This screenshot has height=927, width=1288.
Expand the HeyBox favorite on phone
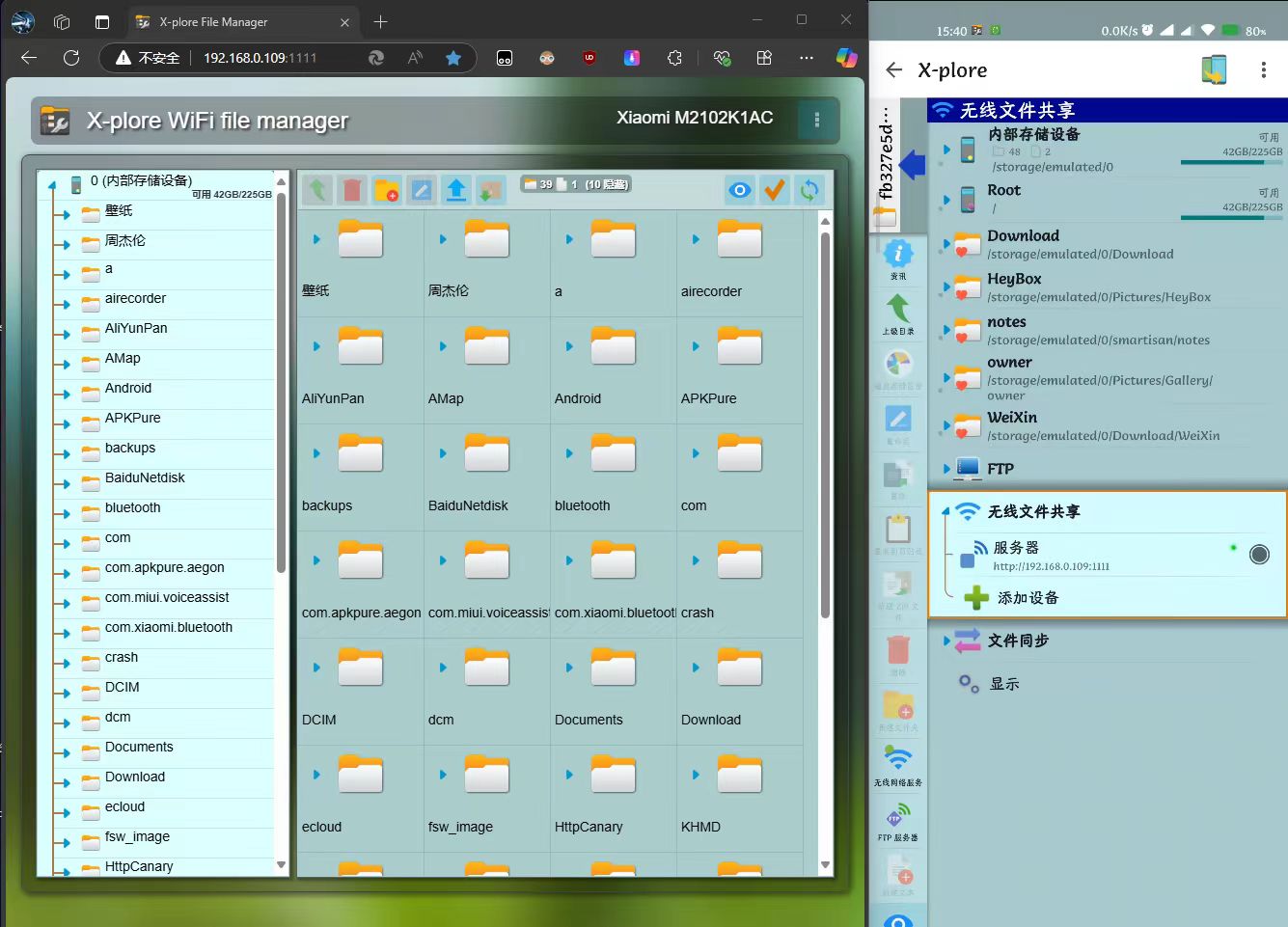click(946, 286)
